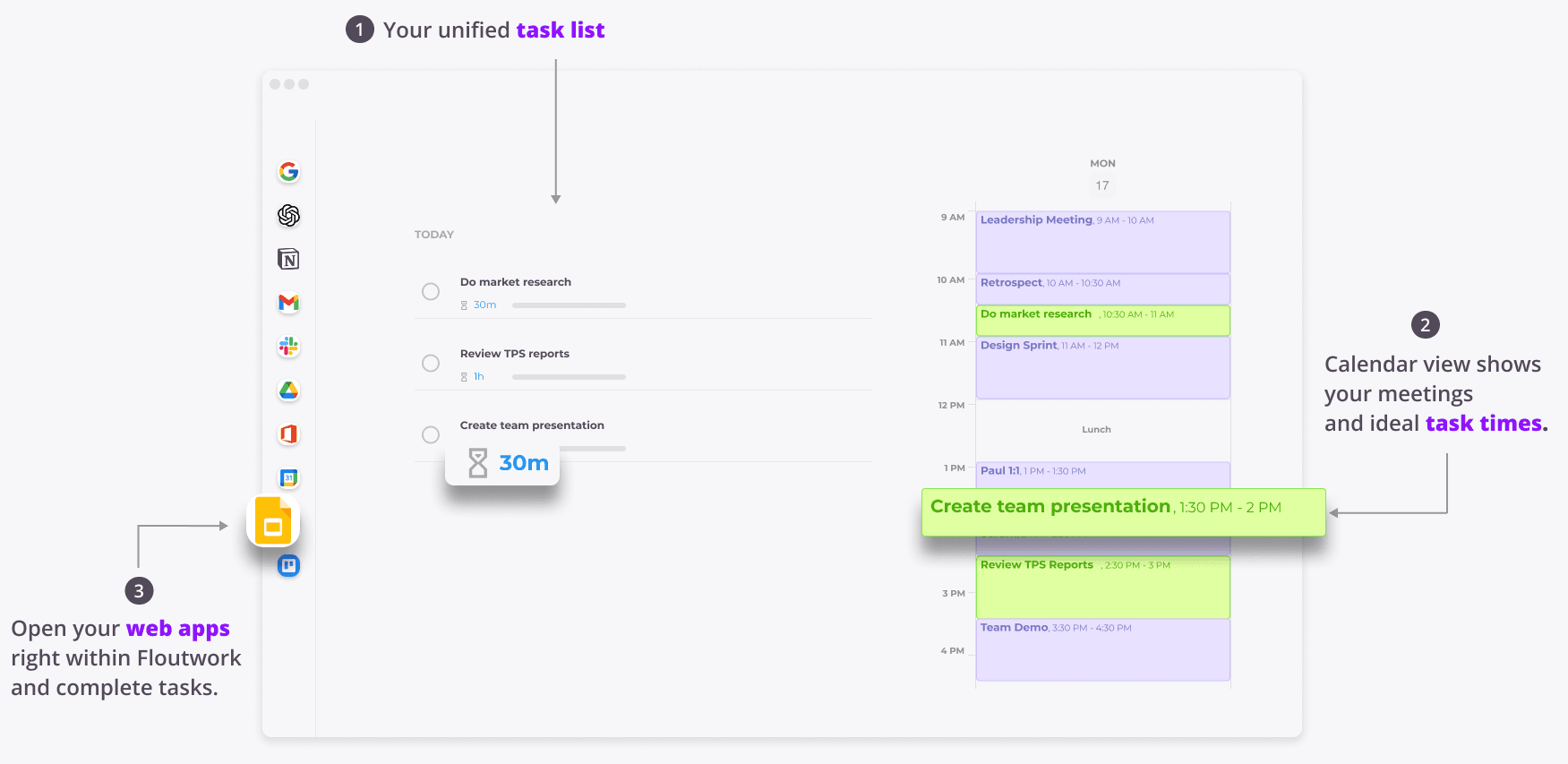Open the Google Calendar sidebar icon
The image size is (1568, 764).
tap(288, 478)
